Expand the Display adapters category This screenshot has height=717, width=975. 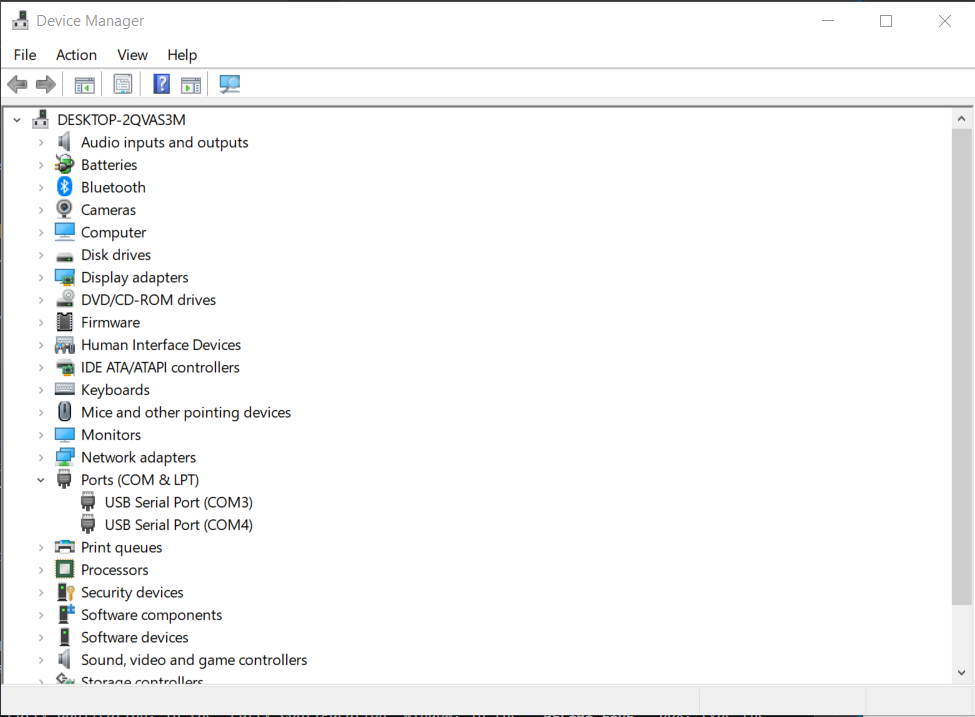40,277
